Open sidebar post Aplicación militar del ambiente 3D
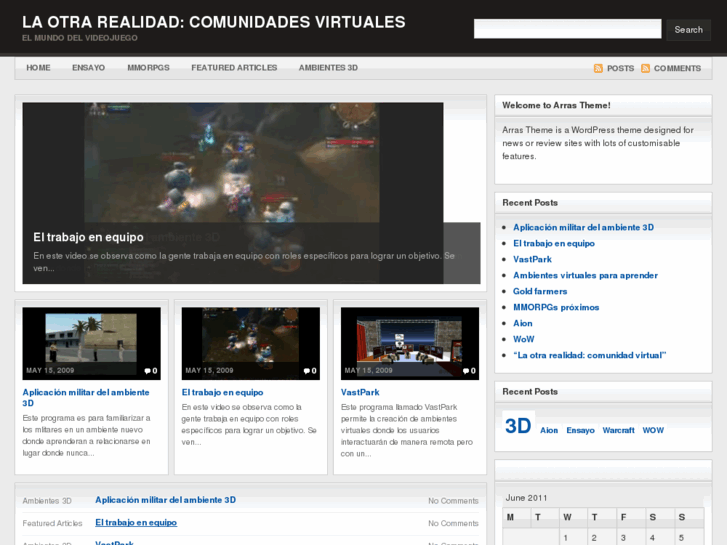The width and height of the screenshot is (727, 545). click(x=583, y=227)
